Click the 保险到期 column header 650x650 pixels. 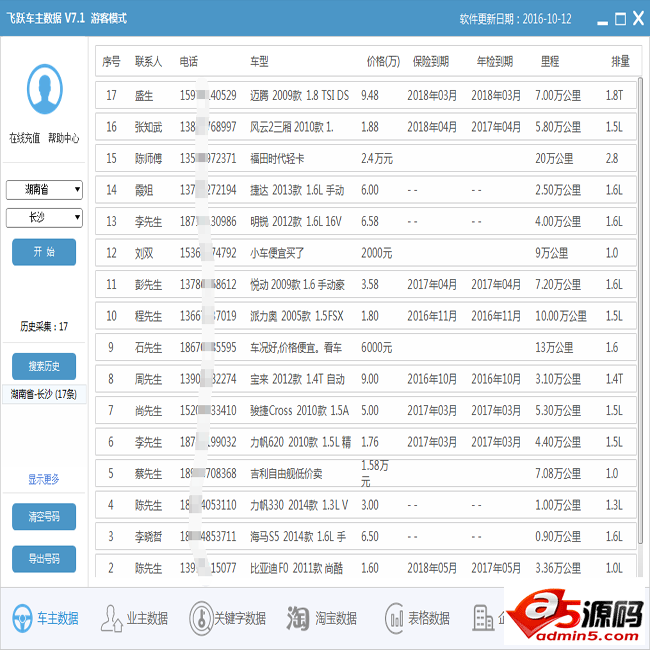431,62
